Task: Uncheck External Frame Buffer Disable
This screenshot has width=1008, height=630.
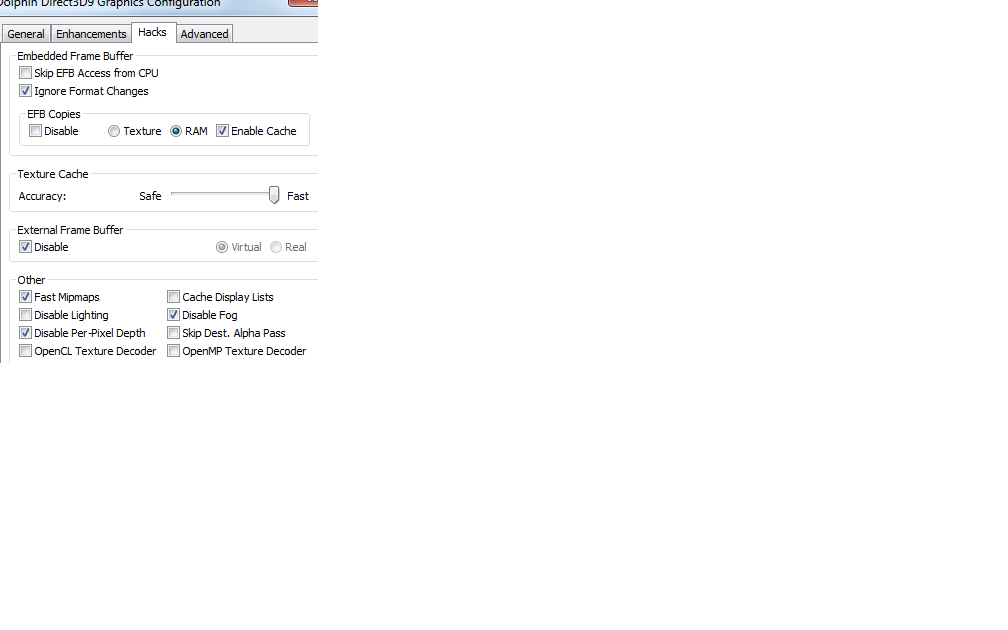Action: pyautogui.click(x=26, y=246)
